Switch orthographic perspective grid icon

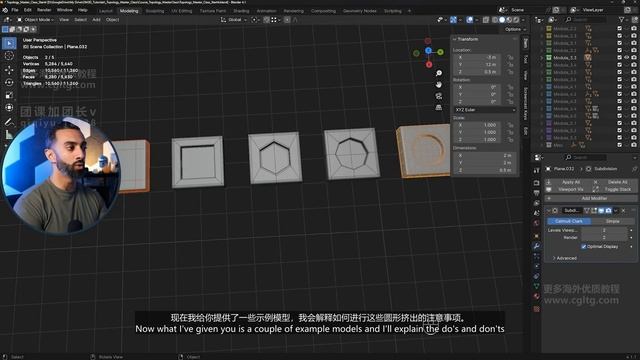point(439,107)
